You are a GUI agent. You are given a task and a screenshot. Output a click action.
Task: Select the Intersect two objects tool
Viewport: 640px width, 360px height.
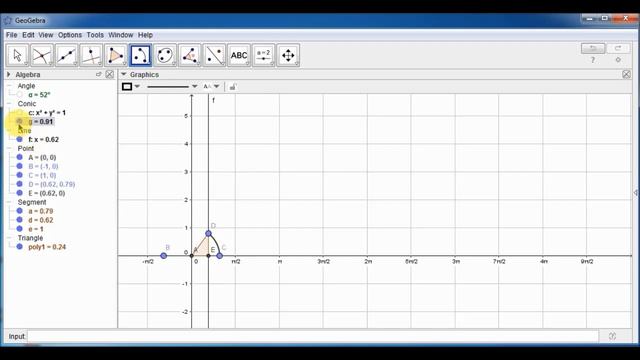42,55
